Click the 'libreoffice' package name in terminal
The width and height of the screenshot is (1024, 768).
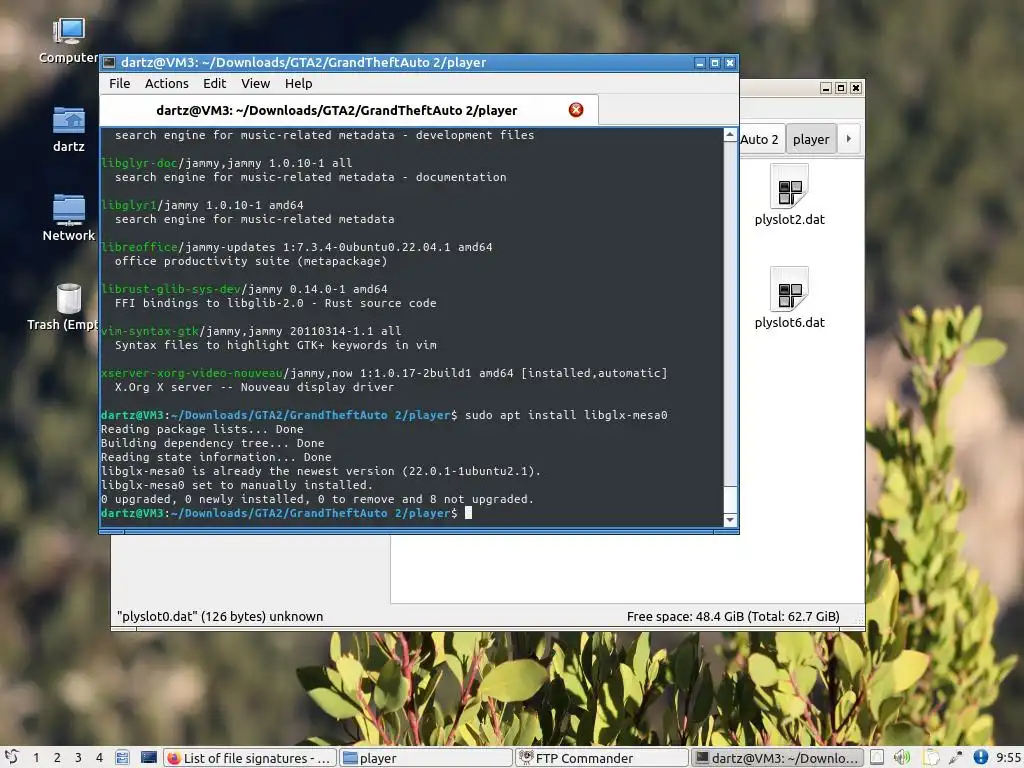139,247
